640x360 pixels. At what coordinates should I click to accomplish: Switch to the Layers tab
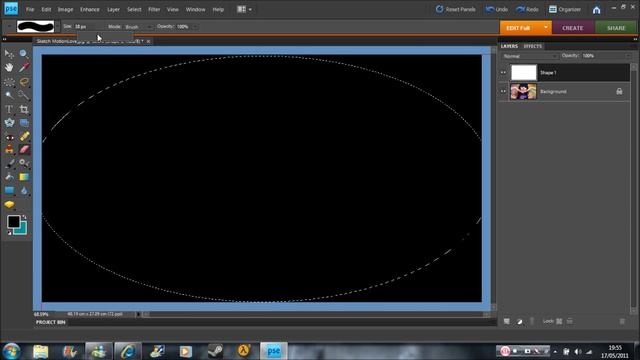[509, 46]
